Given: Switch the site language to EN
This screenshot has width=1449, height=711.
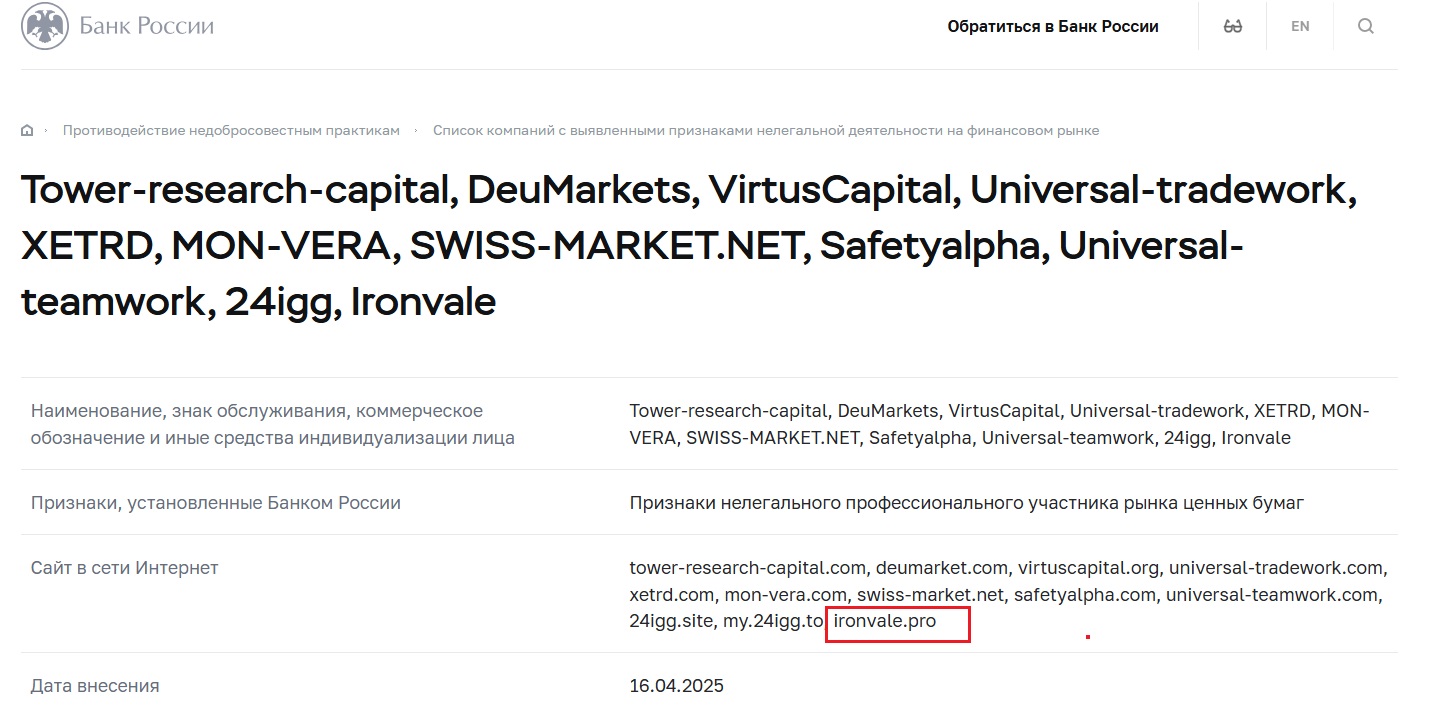Looking at the screenshot, I should click(1299, 27).
